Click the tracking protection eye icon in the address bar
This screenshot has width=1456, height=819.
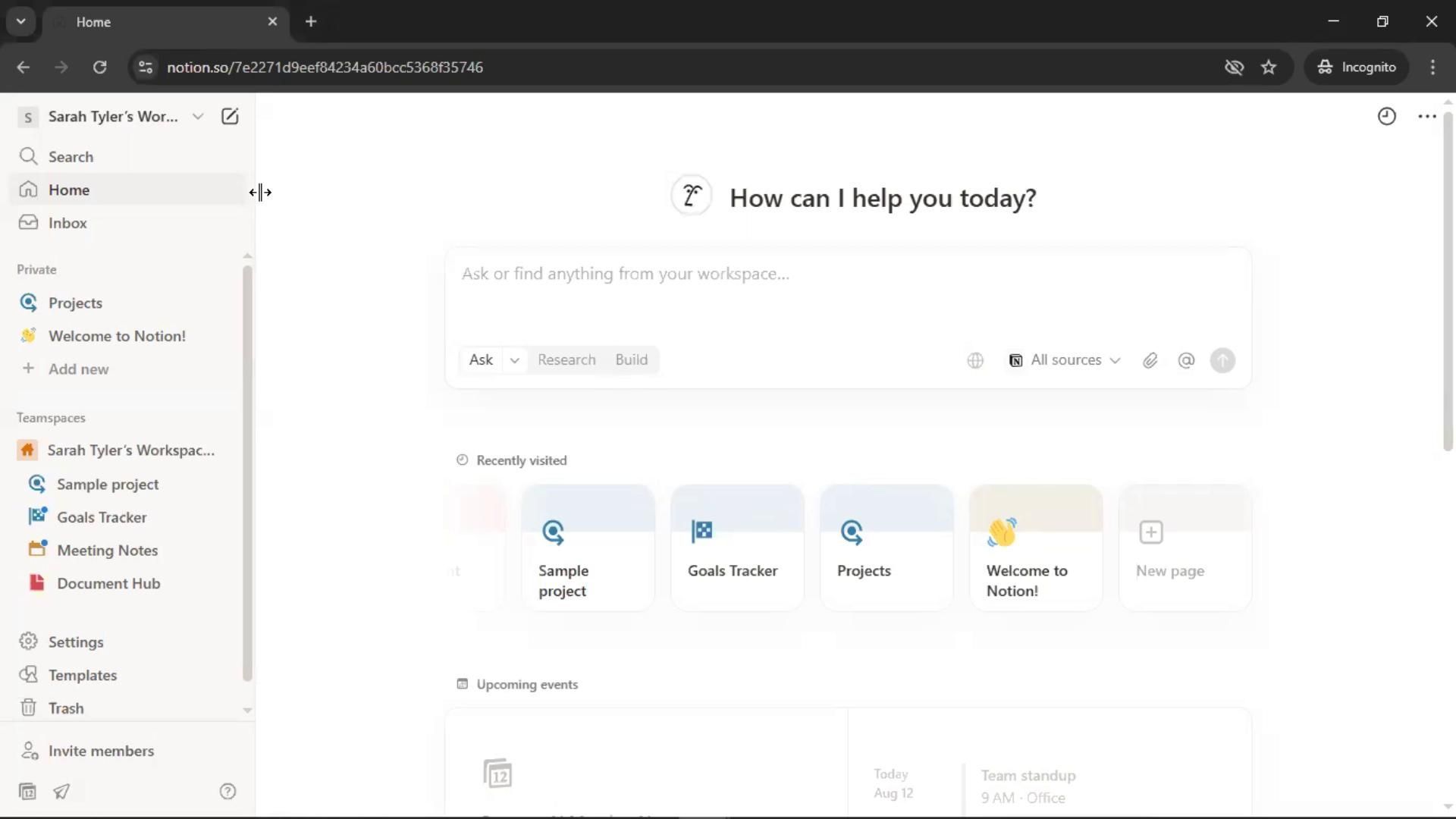tap(1234, 67)
